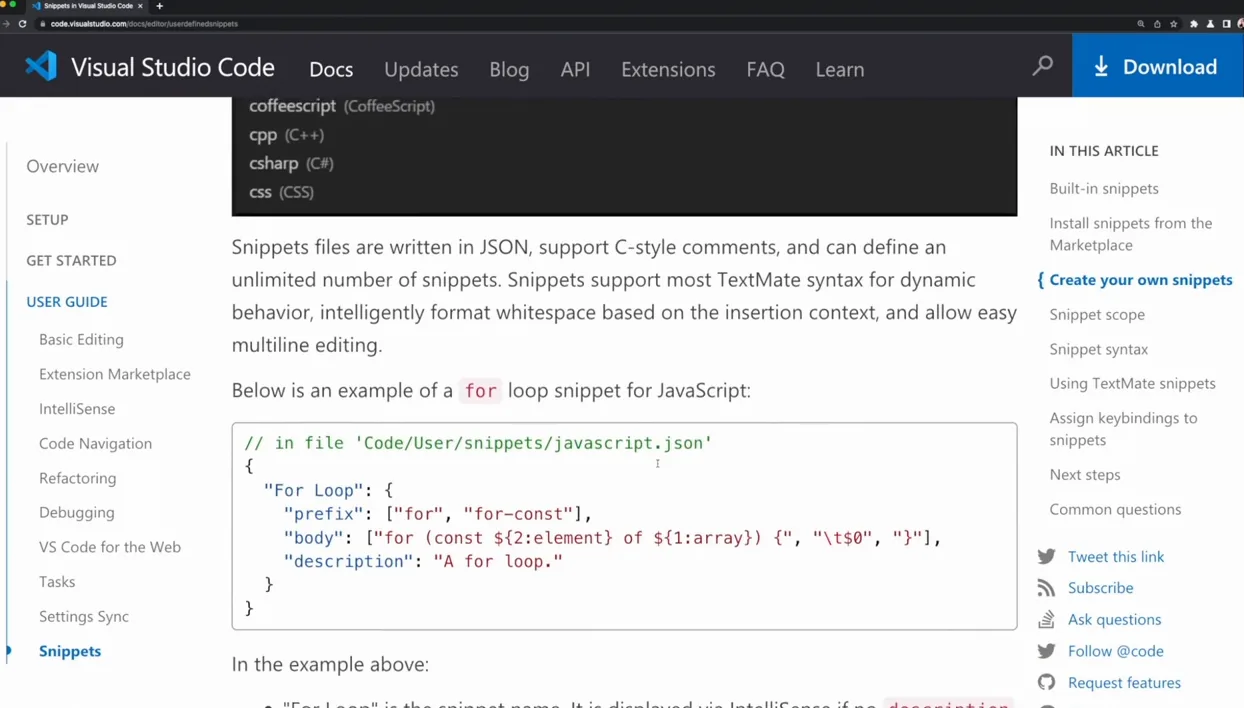Go to the Blog menu item
The height and width of the screenshot is (708, 1244).
tap(509, 69)
